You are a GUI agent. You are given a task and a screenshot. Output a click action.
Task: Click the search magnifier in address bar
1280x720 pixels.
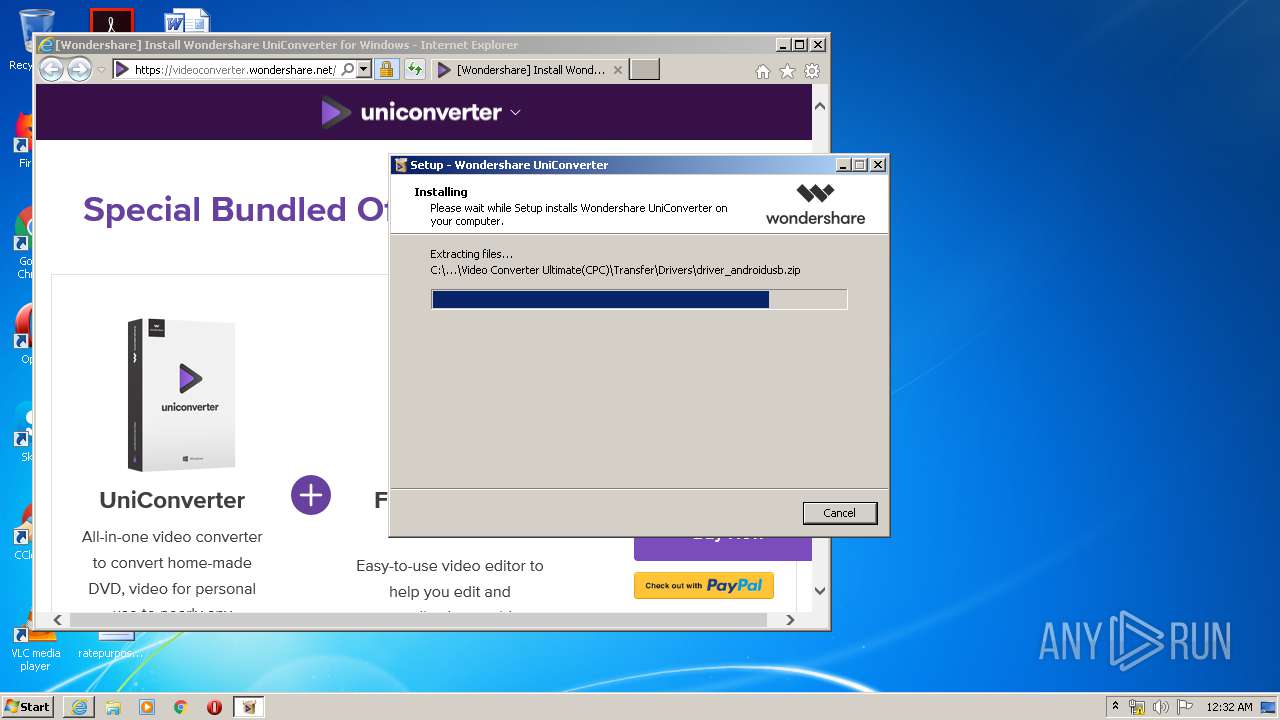(347, 70)
